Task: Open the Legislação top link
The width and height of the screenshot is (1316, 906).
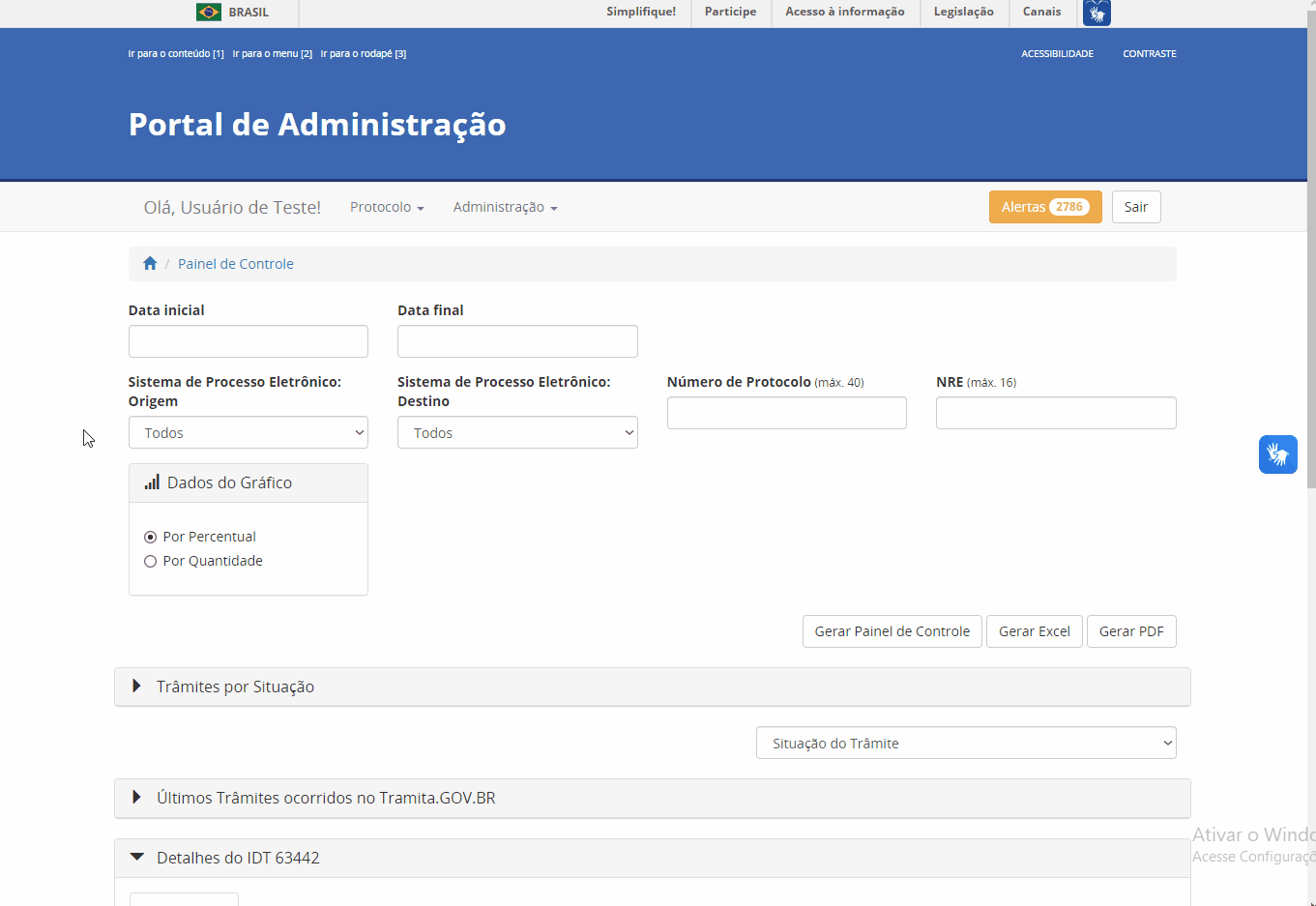Action: pos(963,12)
